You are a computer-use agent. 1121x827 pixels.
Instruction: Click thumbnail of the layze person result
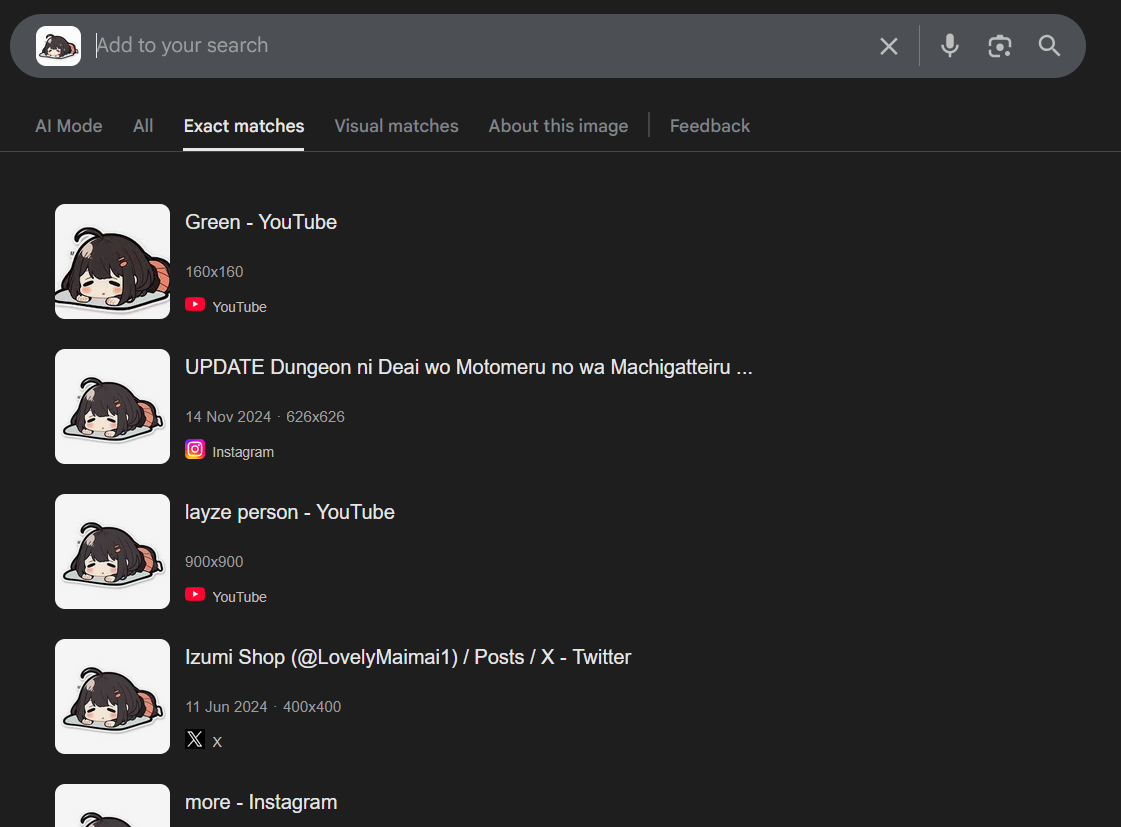pyautogui.click(x=112, y=552)
